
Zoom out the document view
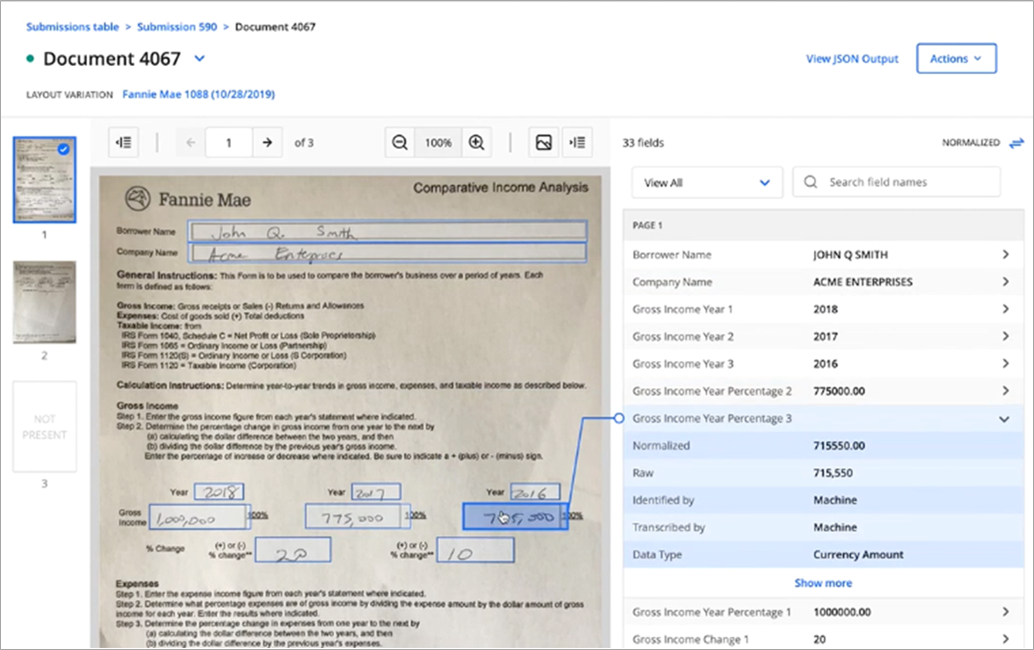click(400, 142)
